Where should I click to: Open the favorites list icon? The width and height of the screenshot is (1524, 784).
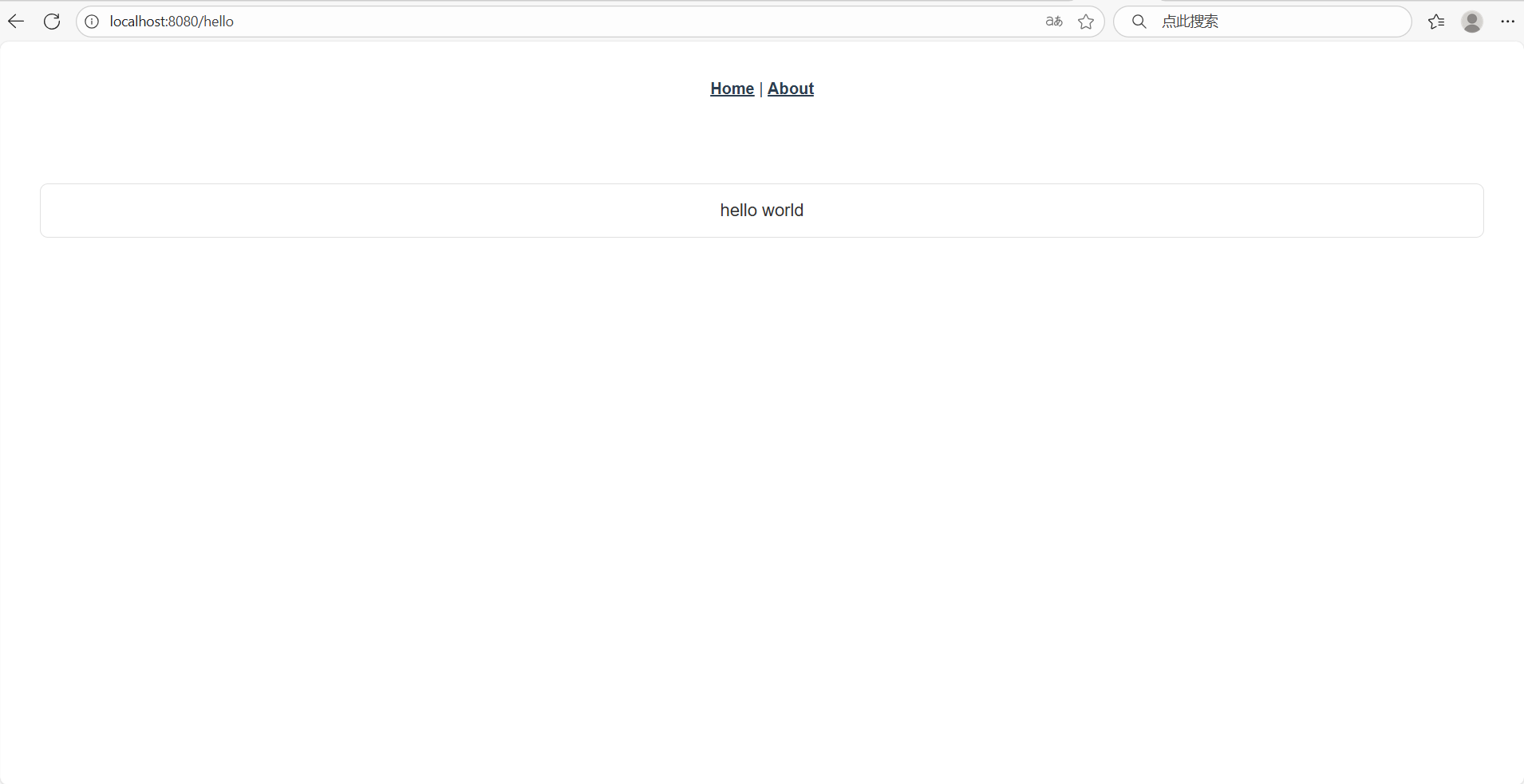1436,22
